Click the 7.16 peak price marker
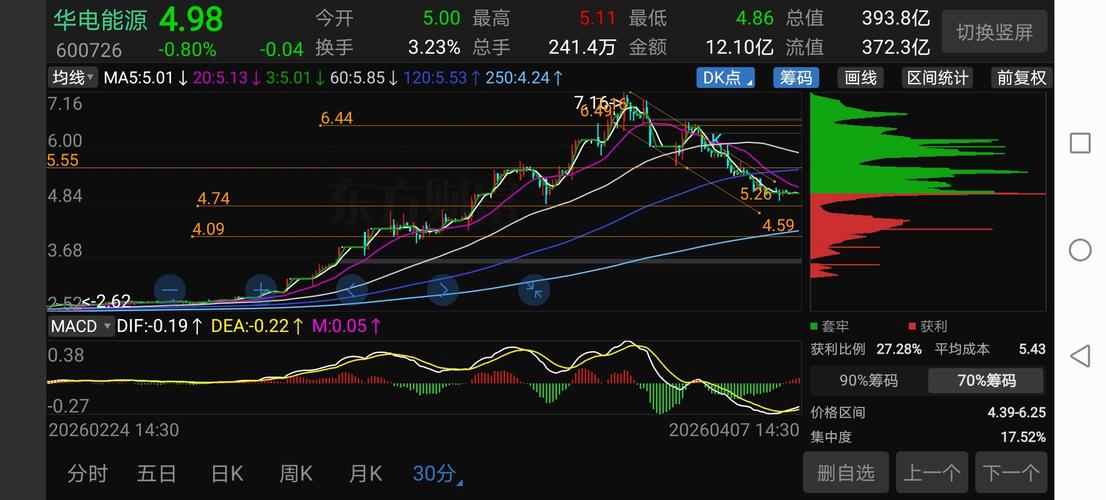Image resolution: width=1106 pixels, height=500 pixels. (600, 103)
